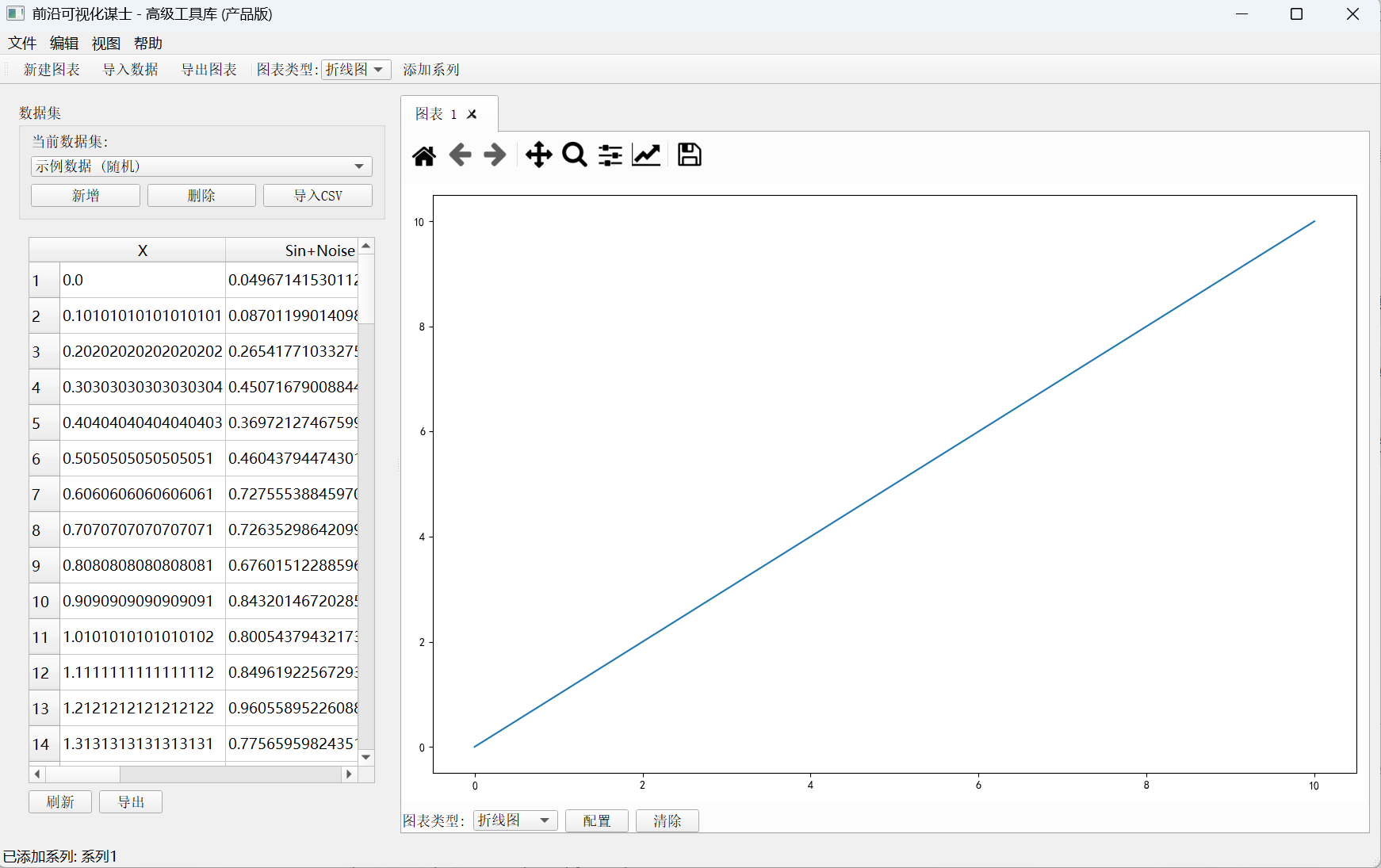
Task: Click cell 0.7070707070707071
Action: point(143,530)
